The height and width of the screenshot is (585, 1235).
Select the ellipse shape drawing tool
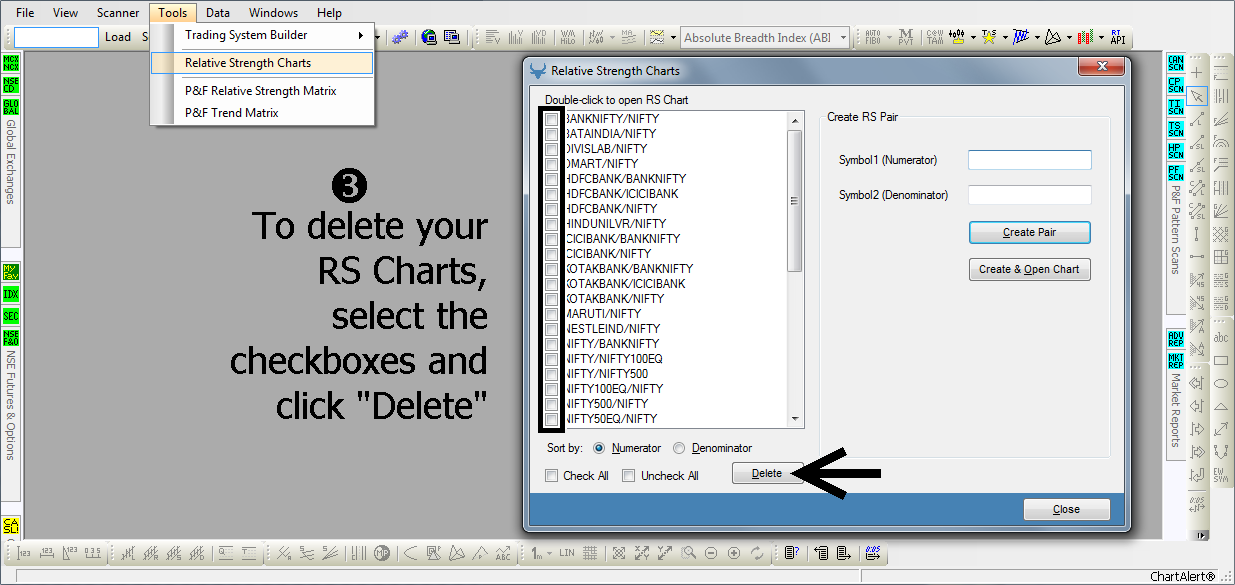1221,384
